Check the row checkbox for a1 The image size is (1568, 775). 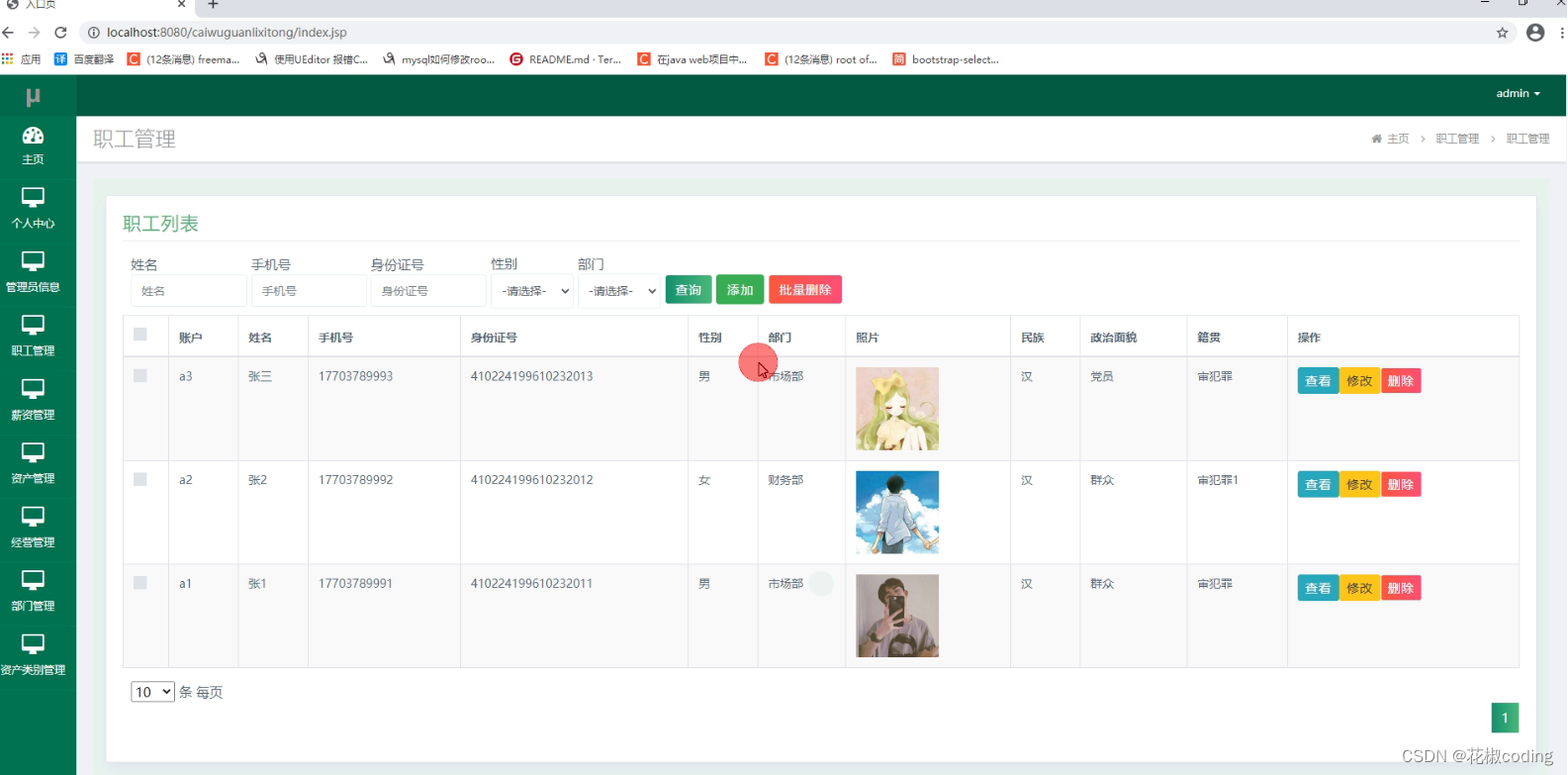pyautogui.click(x=140, y=583)
